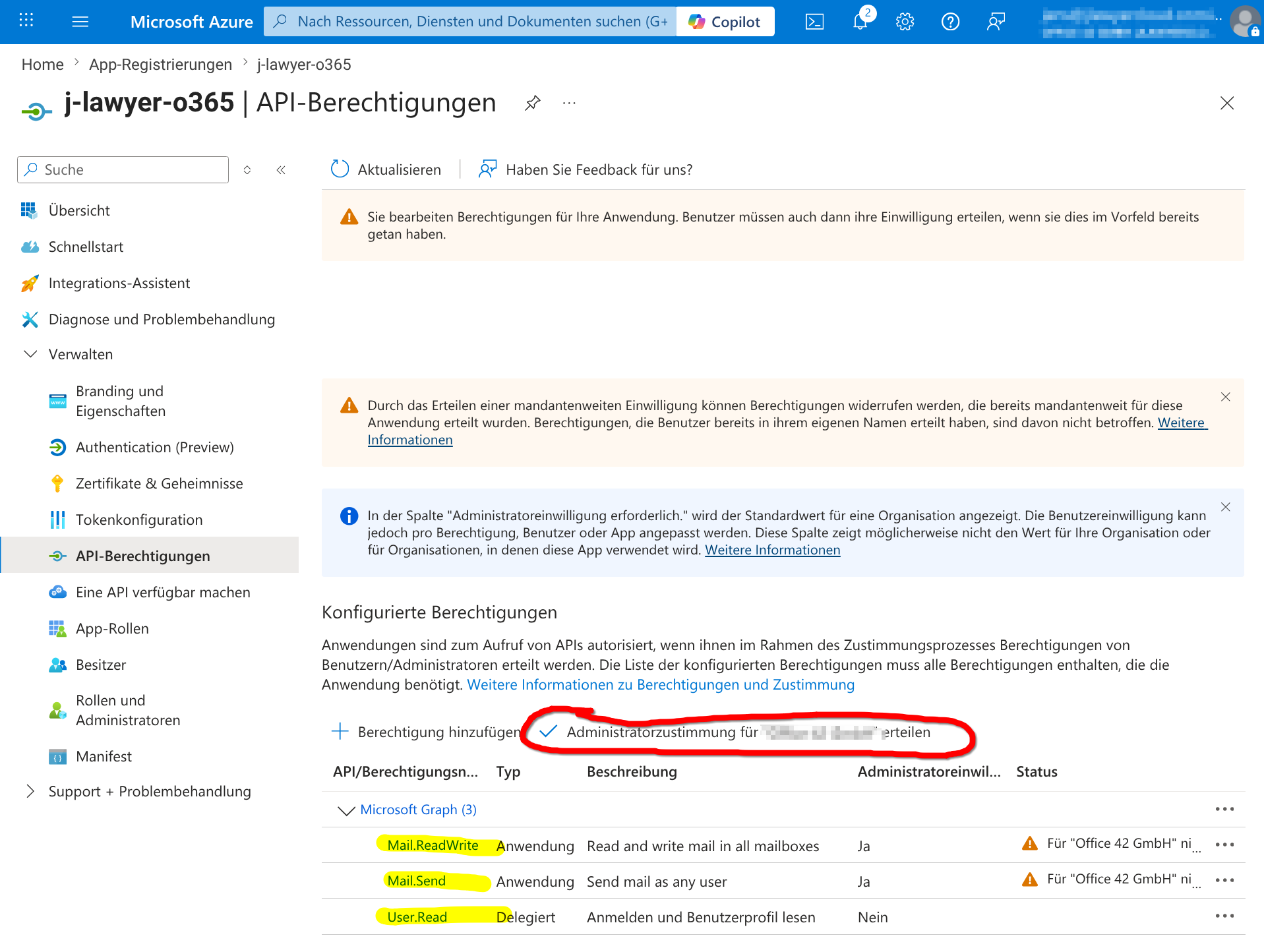
Task: Click the sidebar Suche field
Action: 123,169
